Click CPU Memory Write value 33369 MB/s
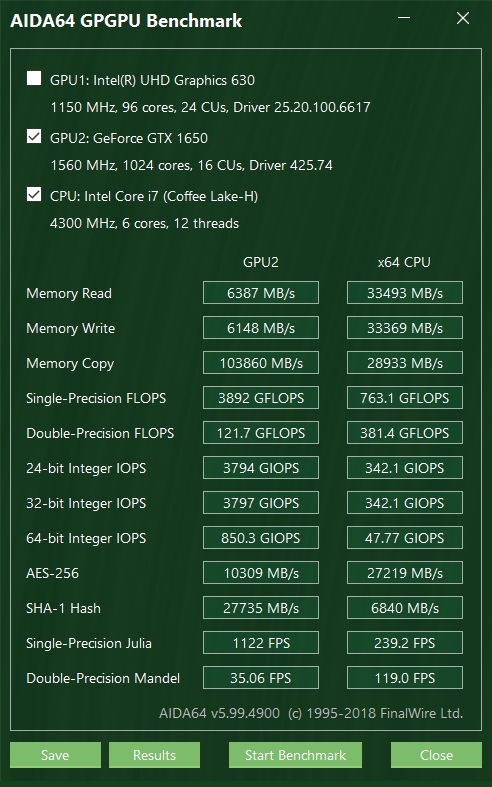492x787 pixels. [x=405, y=328]
